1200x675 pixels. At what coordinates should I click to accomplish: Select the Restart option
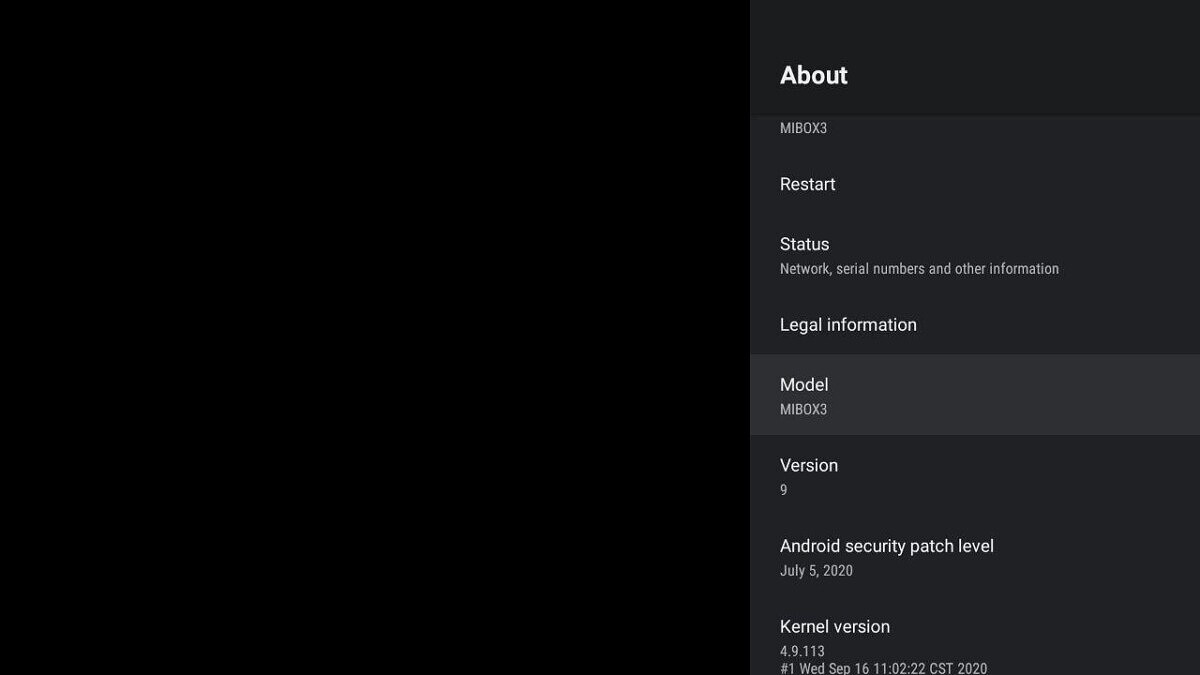click(808, 184)
